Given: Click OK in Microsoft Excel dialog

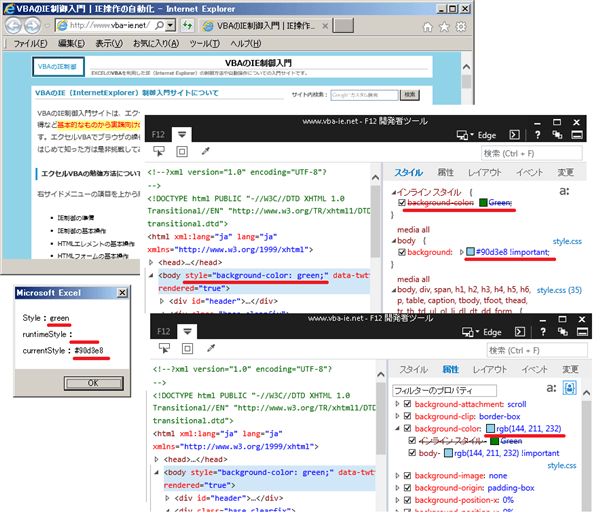Looking at the screenshot, I should pyautogui.click(x=94, y=383).
